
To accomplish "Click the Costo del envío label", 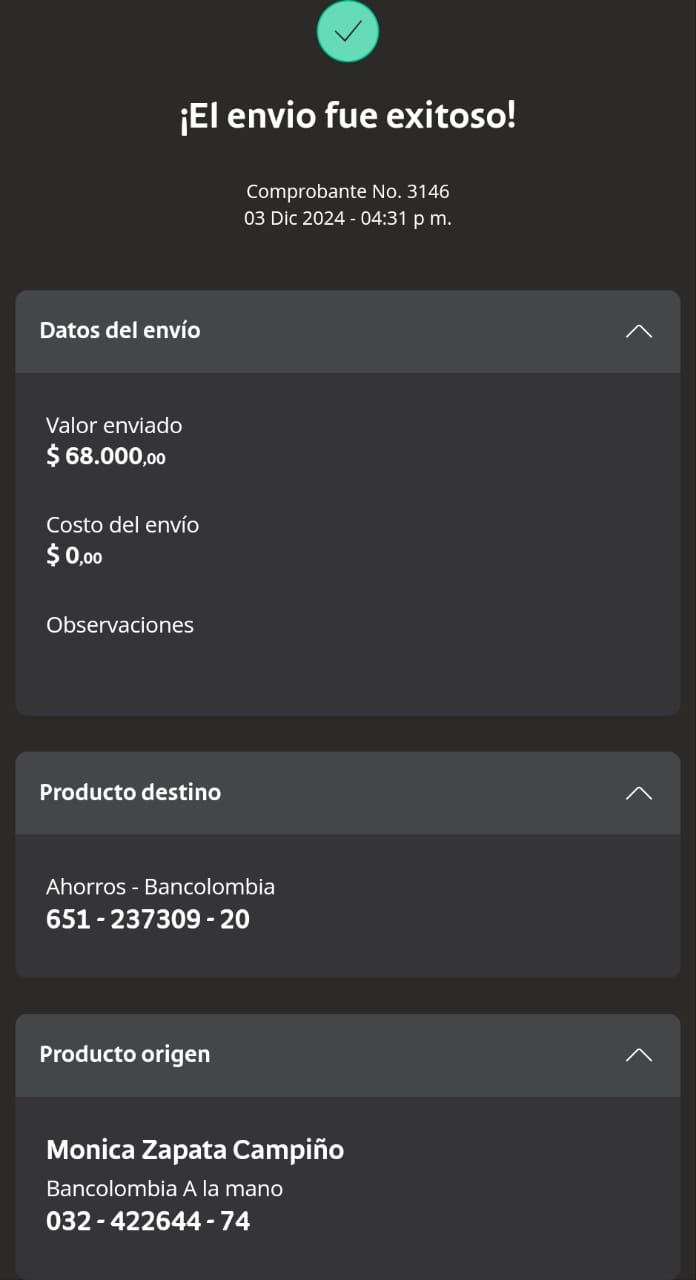I will pos(122,525).
